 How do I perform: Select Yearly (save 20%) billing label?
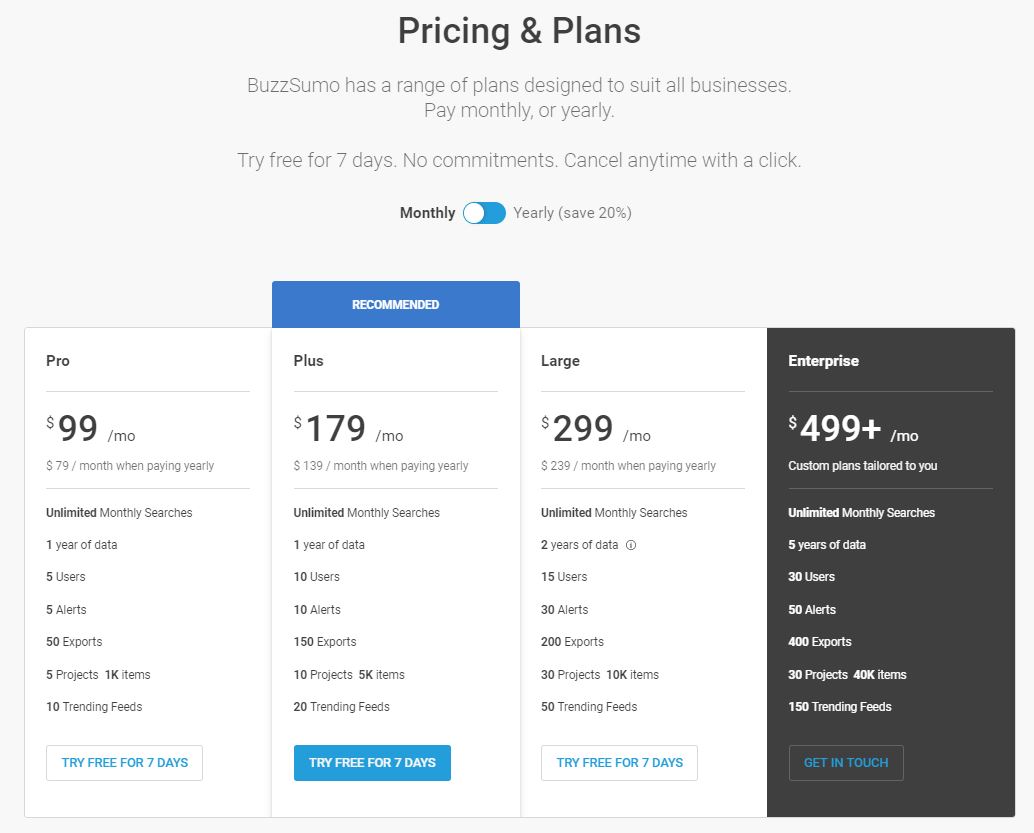point(572,213)
